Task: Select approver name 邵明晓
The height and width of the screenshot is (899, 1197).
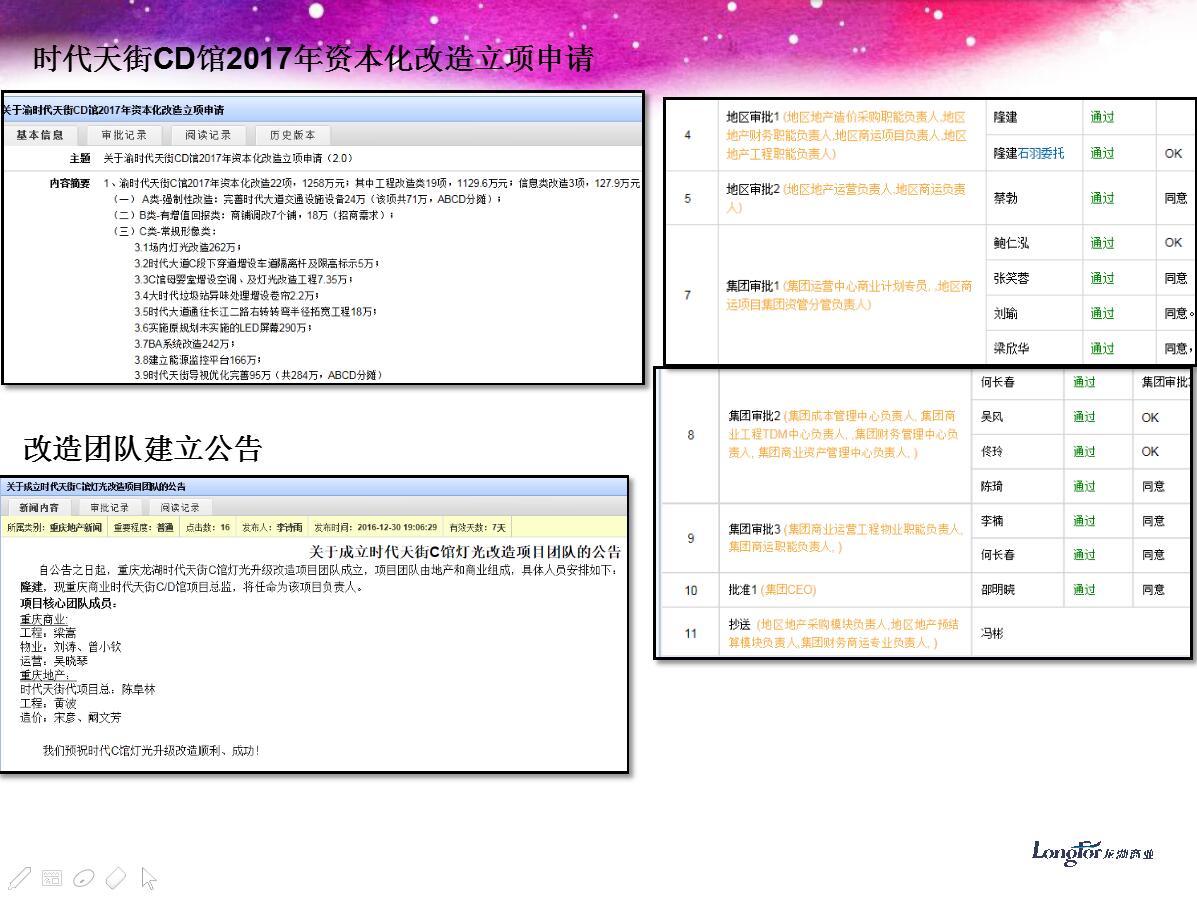Action: pos(997,590)
